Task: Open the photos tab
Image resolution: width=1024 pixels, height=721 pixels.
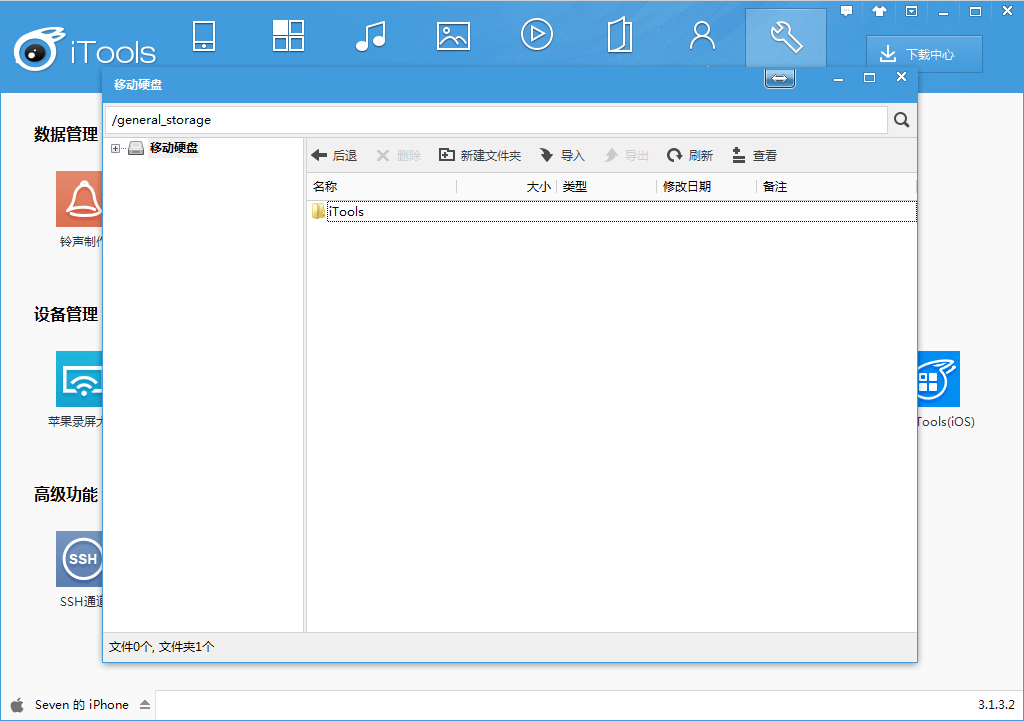Action: (453, 36)
